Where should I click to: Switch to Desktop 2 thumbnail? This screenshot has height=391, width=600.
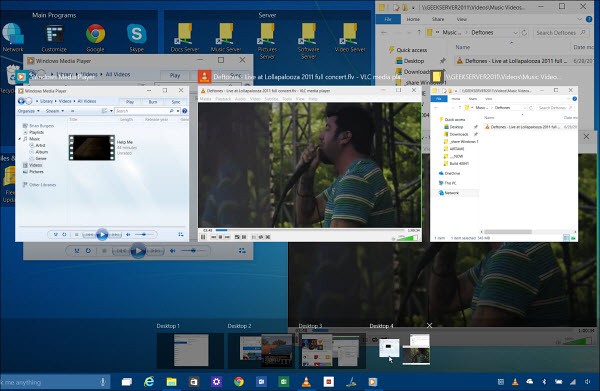coord(261,350)
